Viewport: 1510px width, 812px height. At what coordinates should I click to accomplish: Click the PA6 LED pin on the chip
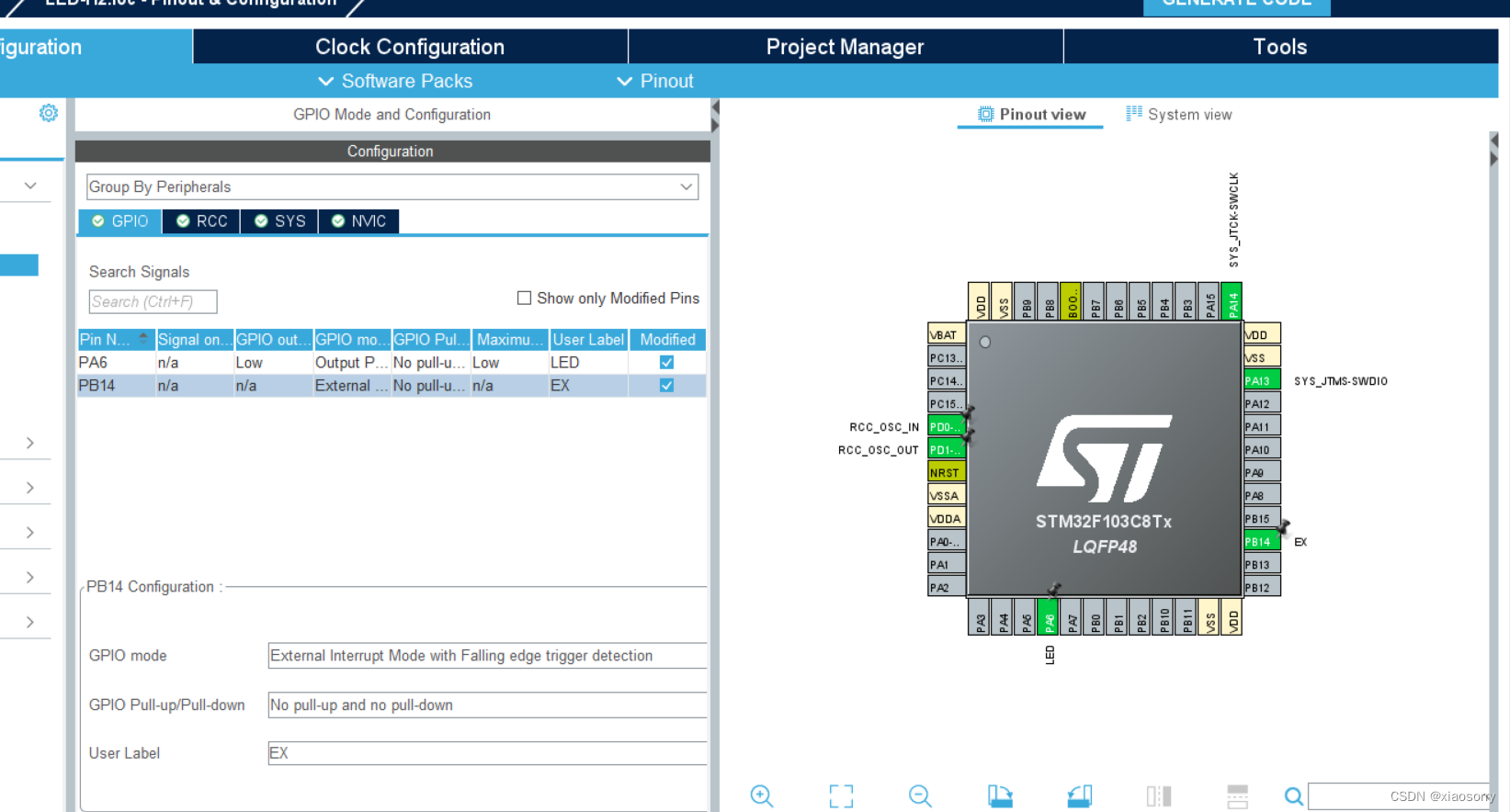coord(1049,617)
